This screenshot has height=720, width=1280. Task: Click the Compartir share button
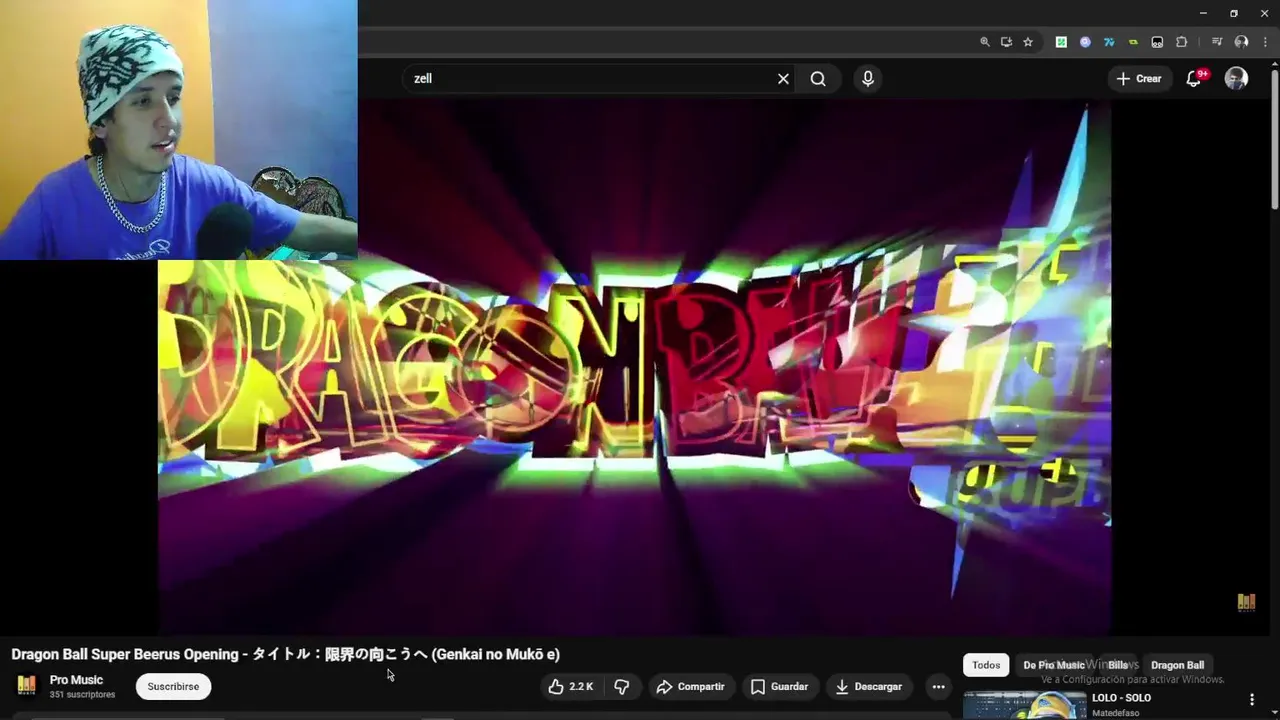tap(690, 686)
